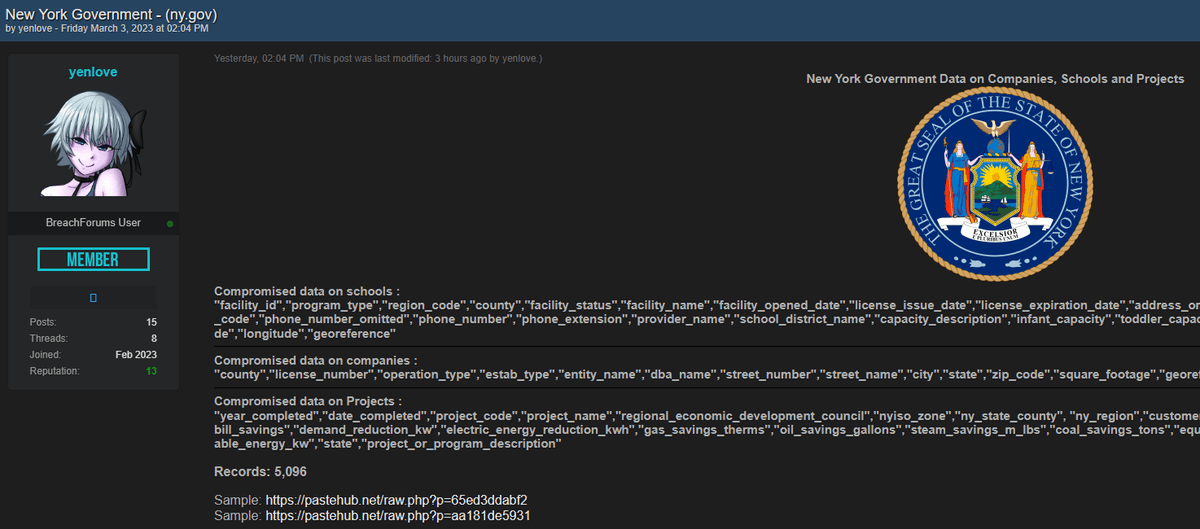Click the Threads count 8
Viewport: 1200px width, 529px height.
(153, 338)
